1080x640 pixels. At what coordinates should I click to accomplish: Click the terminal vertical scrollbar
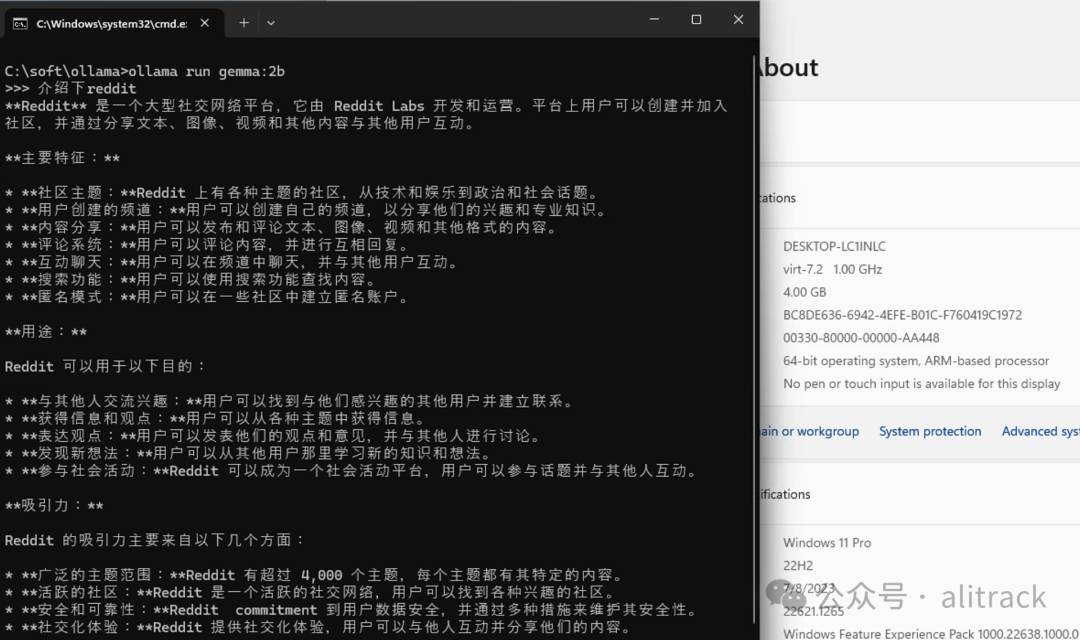coord(754,338)
